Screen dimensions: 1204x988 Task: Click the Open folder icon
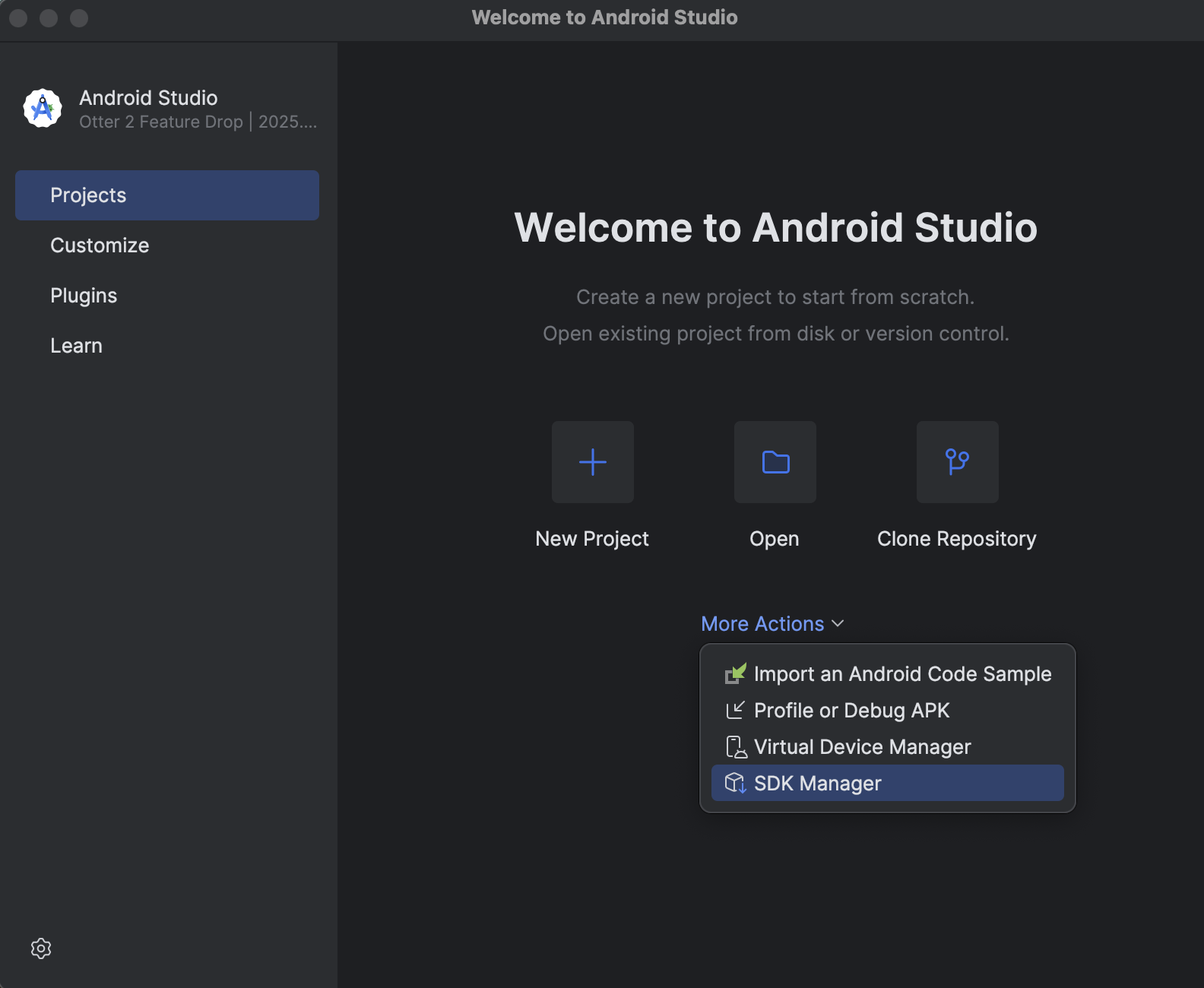pyautogui.click(x=775, y=462)
